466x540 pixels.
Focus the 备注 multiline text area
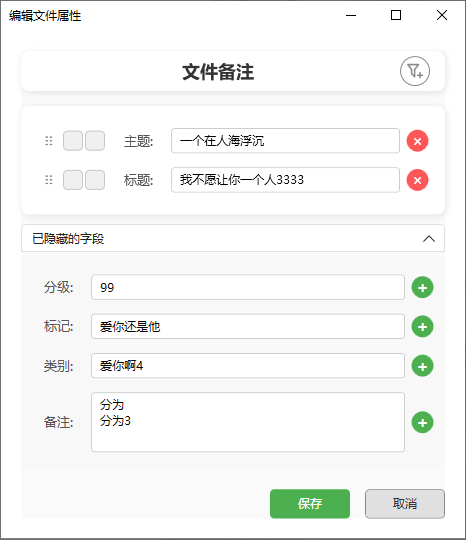[x=248, y=422]
